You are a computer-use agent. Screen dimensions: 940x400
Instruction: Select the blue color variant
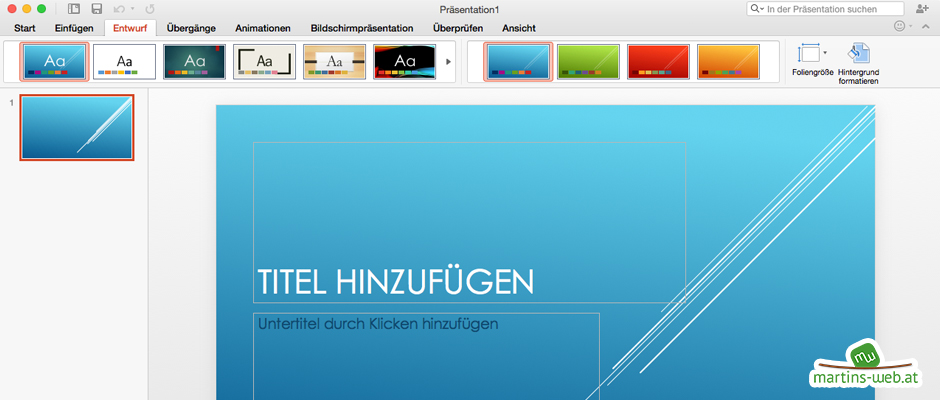click(x=518, y=61)
